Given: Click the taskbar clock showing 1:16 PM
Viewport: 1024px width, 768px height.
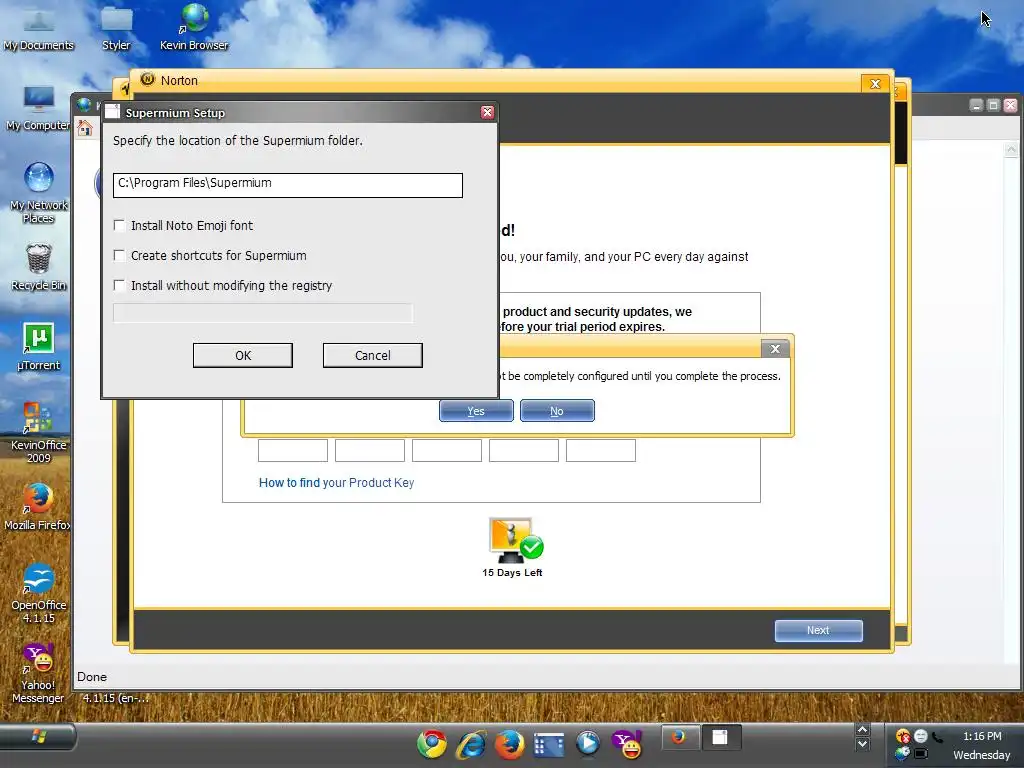Looking at the screenshot, I should 982,736.
